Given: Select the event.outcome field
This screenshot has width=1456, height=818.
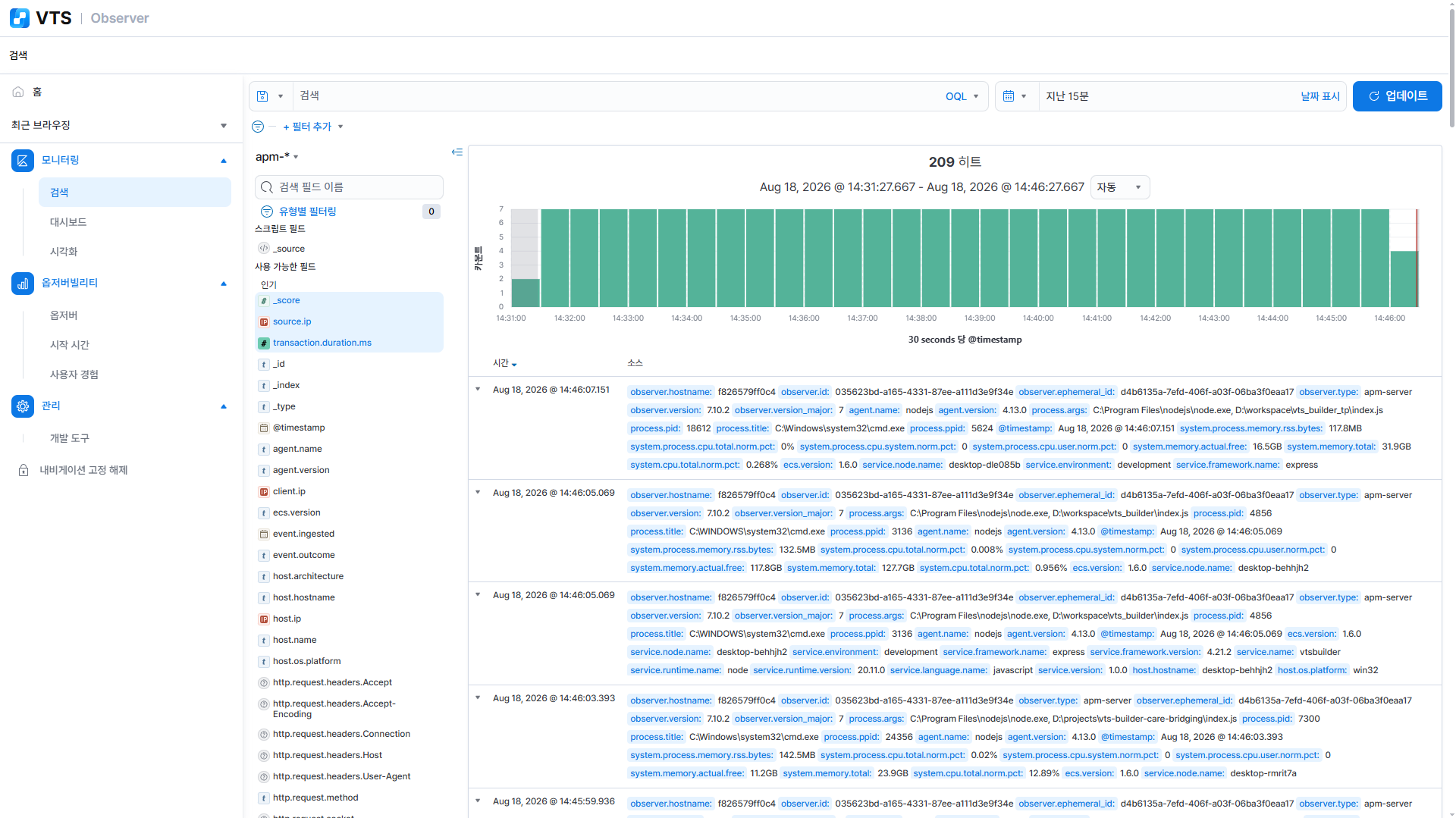Looking at the screenshot, I should [x=304, y=556].
